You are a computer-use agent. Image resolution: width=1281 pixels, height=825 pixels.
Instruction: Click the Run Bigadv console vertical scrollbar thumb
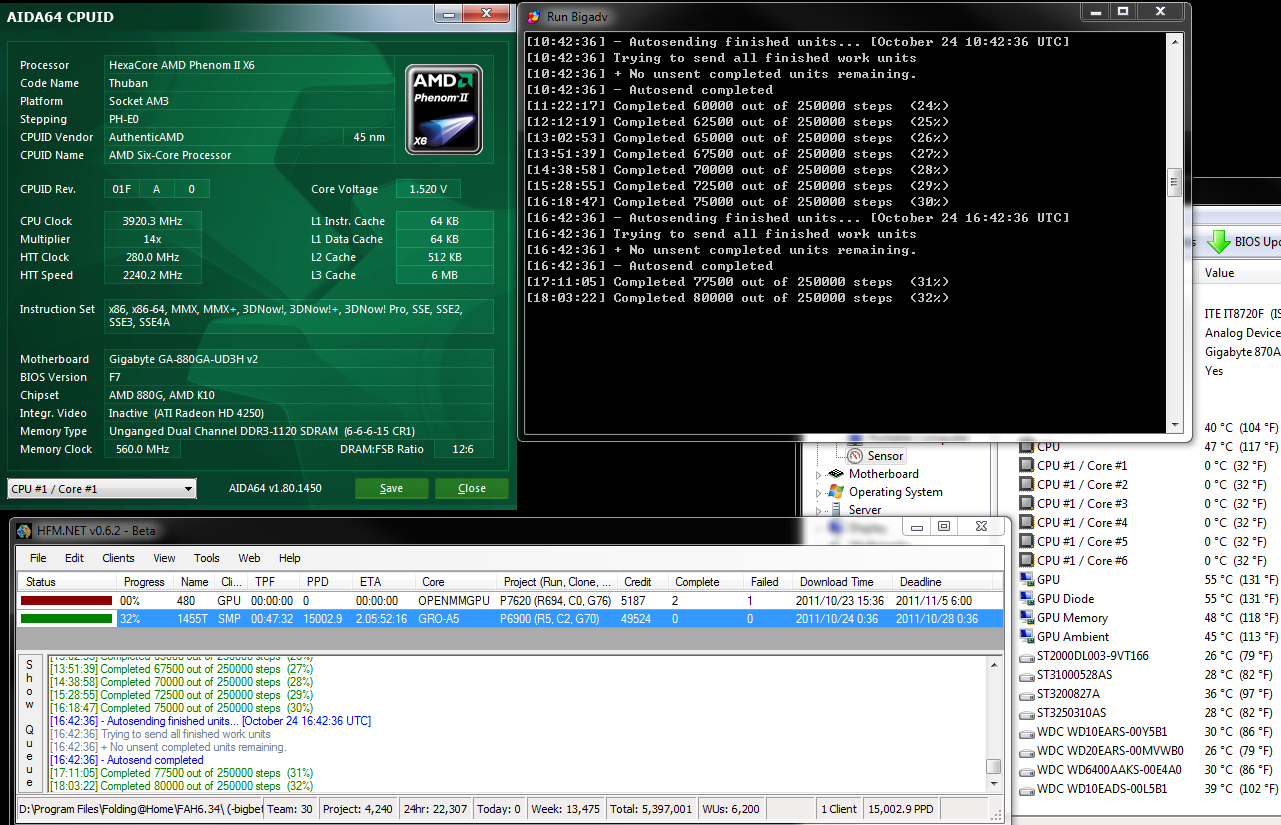tap(1175, 183)
